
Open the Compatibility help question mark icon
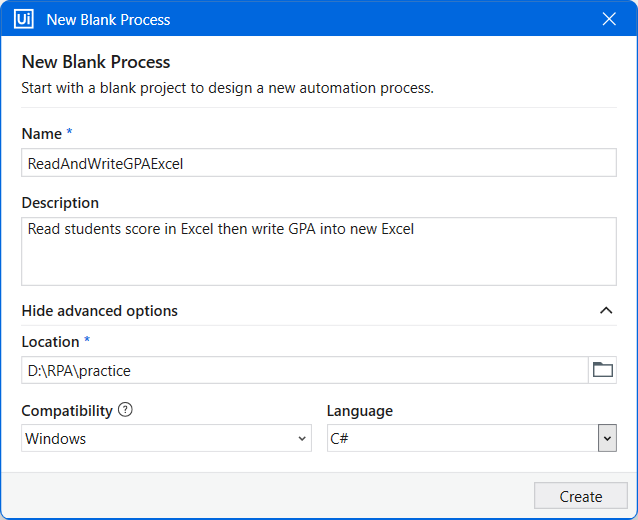pos(125,409)
